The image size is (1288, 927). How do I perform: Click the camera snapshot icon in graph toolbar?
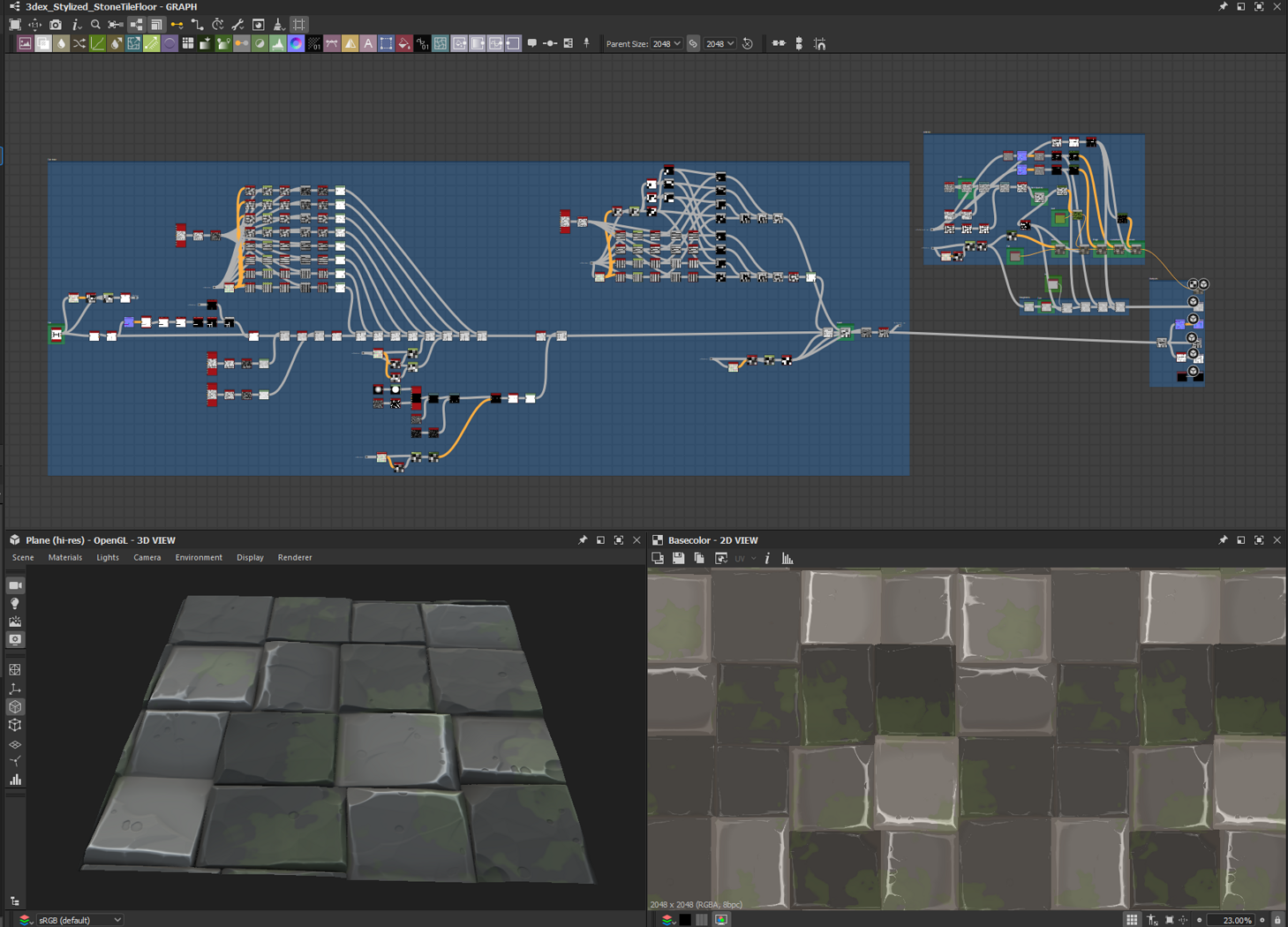click(56, 25)
